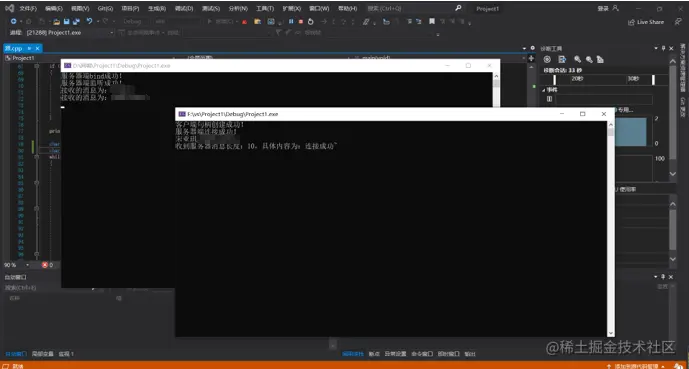
Task: Open the 生成(B) menu
Action: (157, 8)
